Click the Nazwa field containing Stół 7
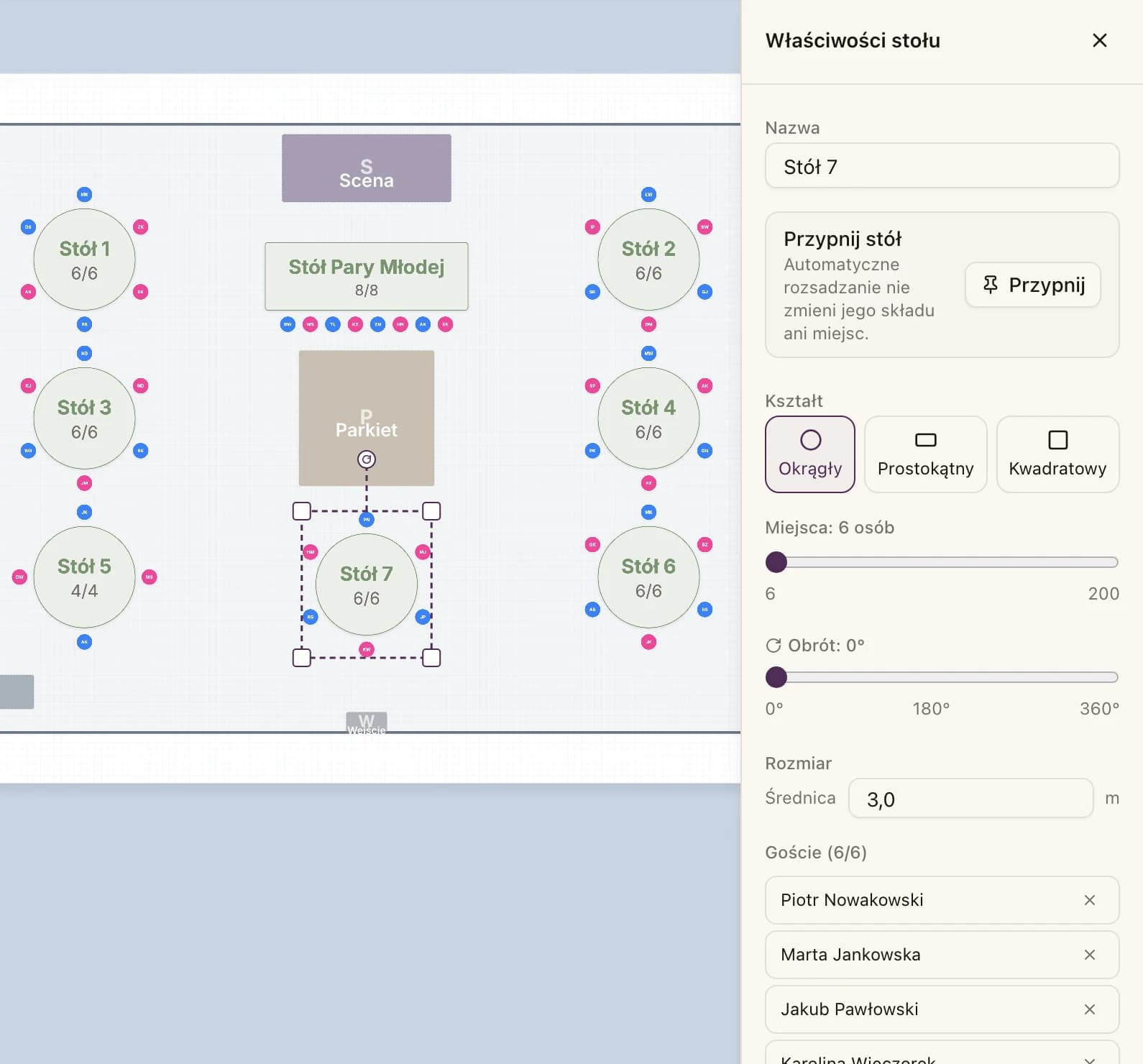1143x1064 pixels. point(942,166)
